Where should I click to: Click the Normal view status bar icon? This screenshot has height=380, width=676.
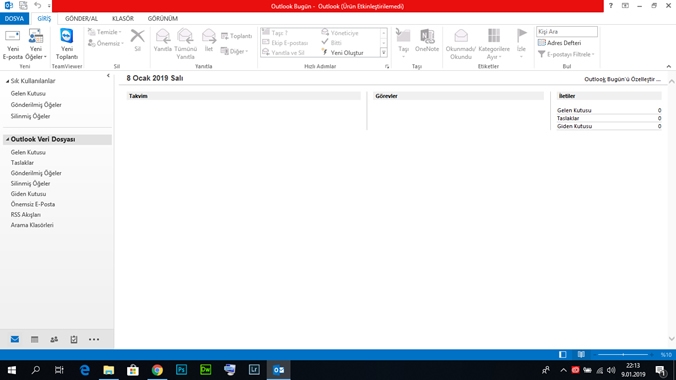563,355
